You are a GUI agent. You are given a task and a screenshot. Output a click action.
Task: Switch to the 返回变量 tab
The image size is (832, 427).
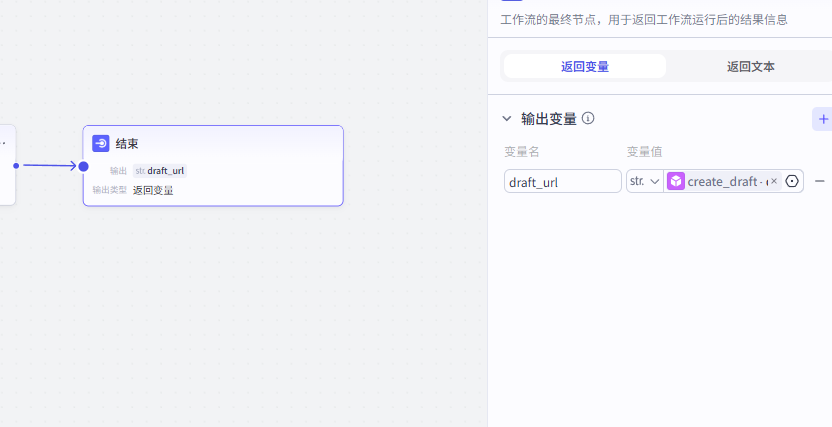[585, 67]
